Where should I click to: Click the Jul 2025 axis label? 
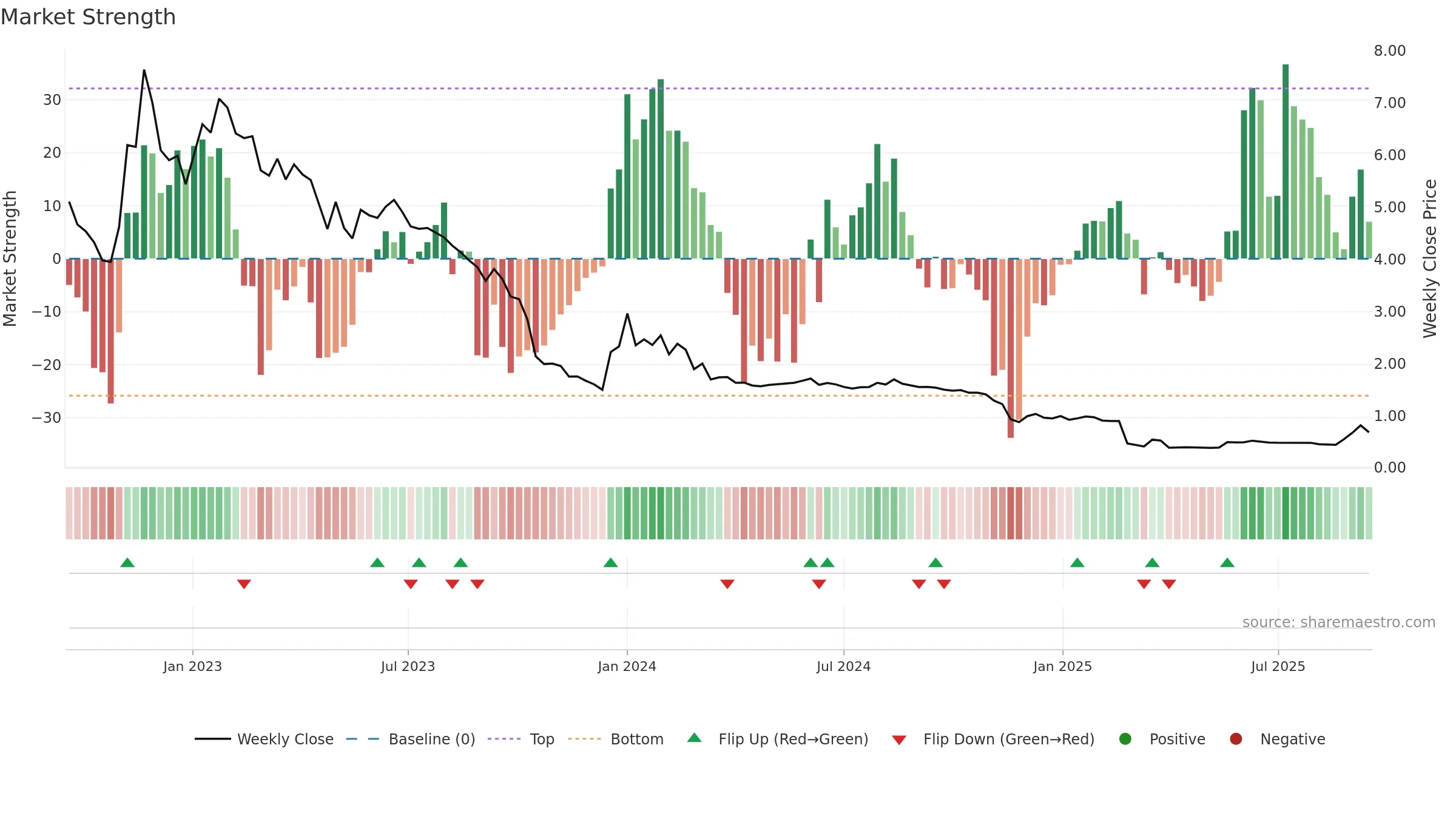coord(1278,666)
